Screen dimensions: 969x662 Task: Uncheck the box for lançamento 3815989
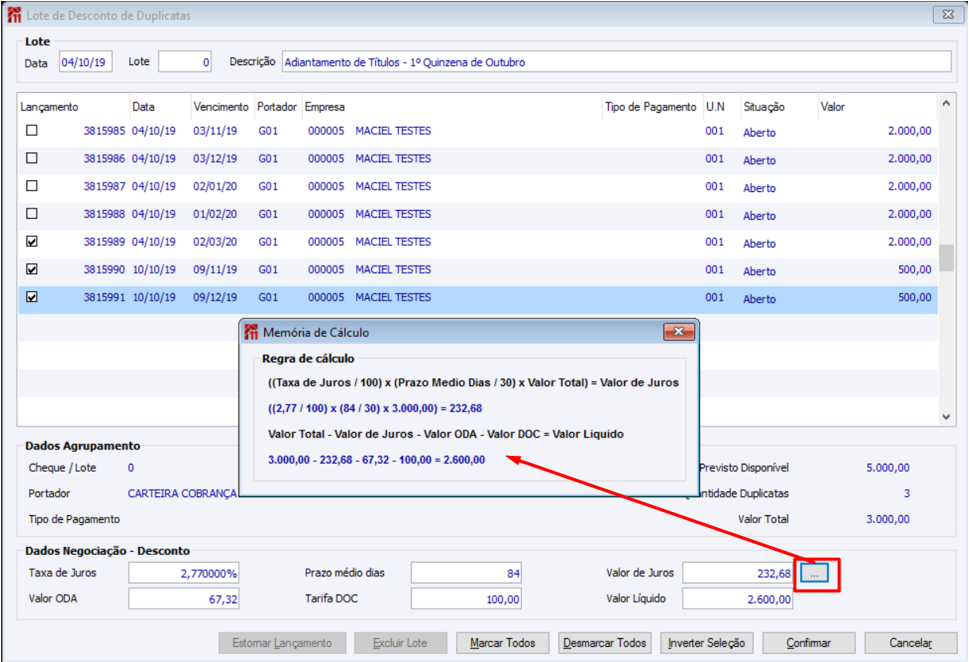click(x=32, y=242)
